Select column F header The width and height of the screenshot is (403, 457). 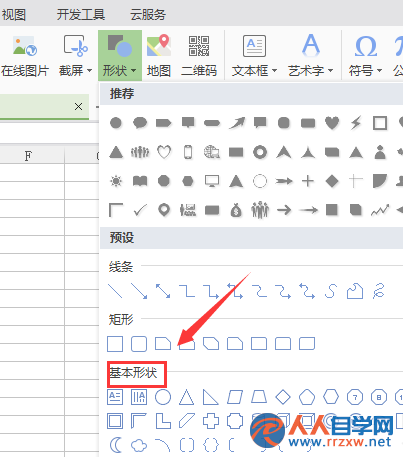[29, 156]
